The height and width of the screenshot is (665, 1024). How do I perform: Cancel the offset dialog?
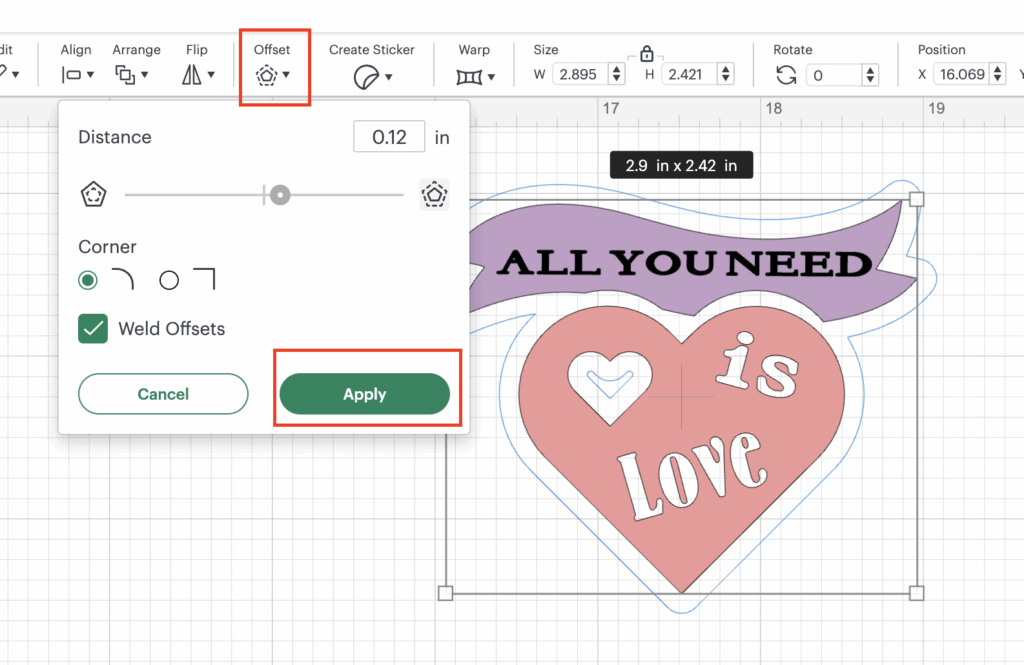click(x=163, y=394)
